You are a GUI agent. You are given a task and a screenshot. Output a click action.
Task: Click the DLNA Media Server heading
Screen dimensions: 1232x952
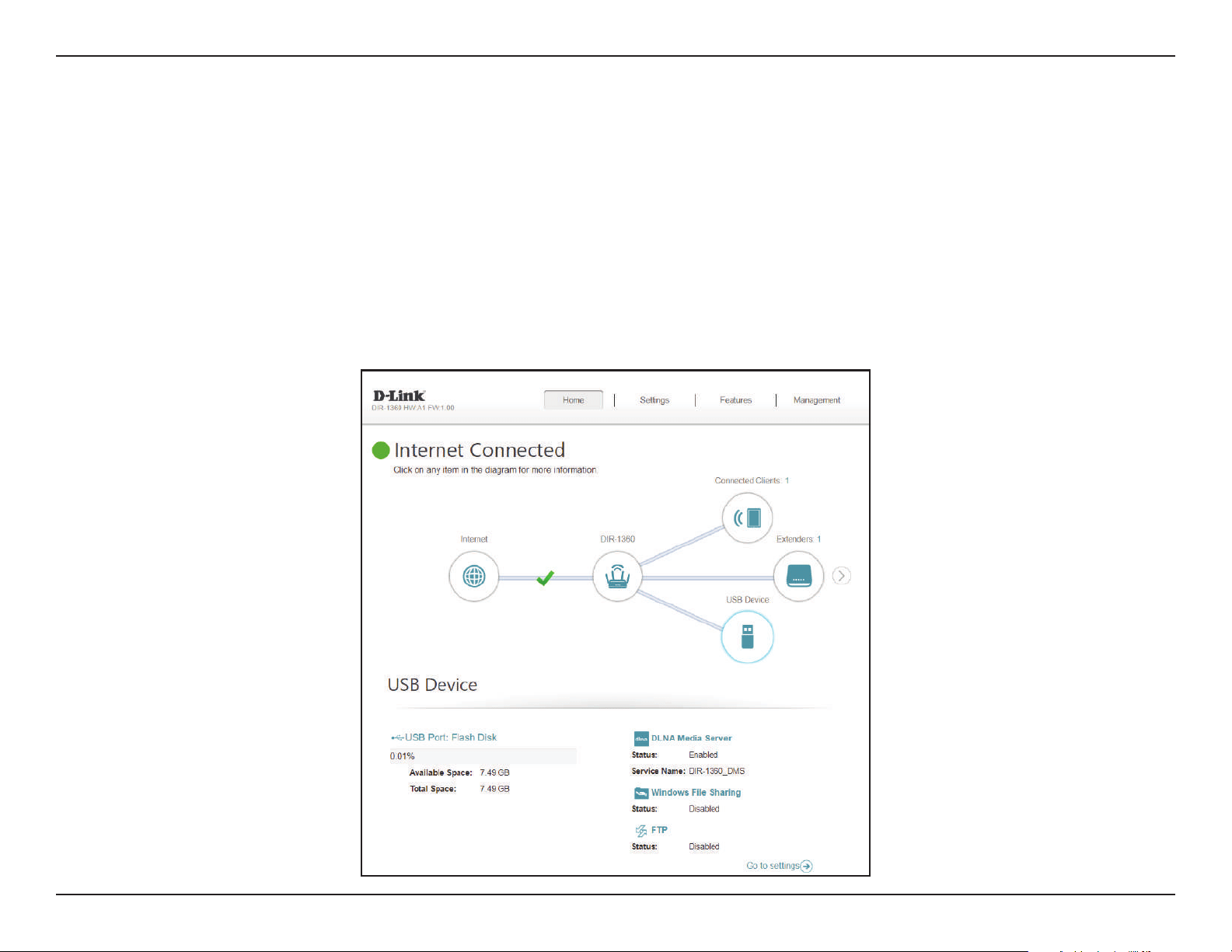[691, 738]
